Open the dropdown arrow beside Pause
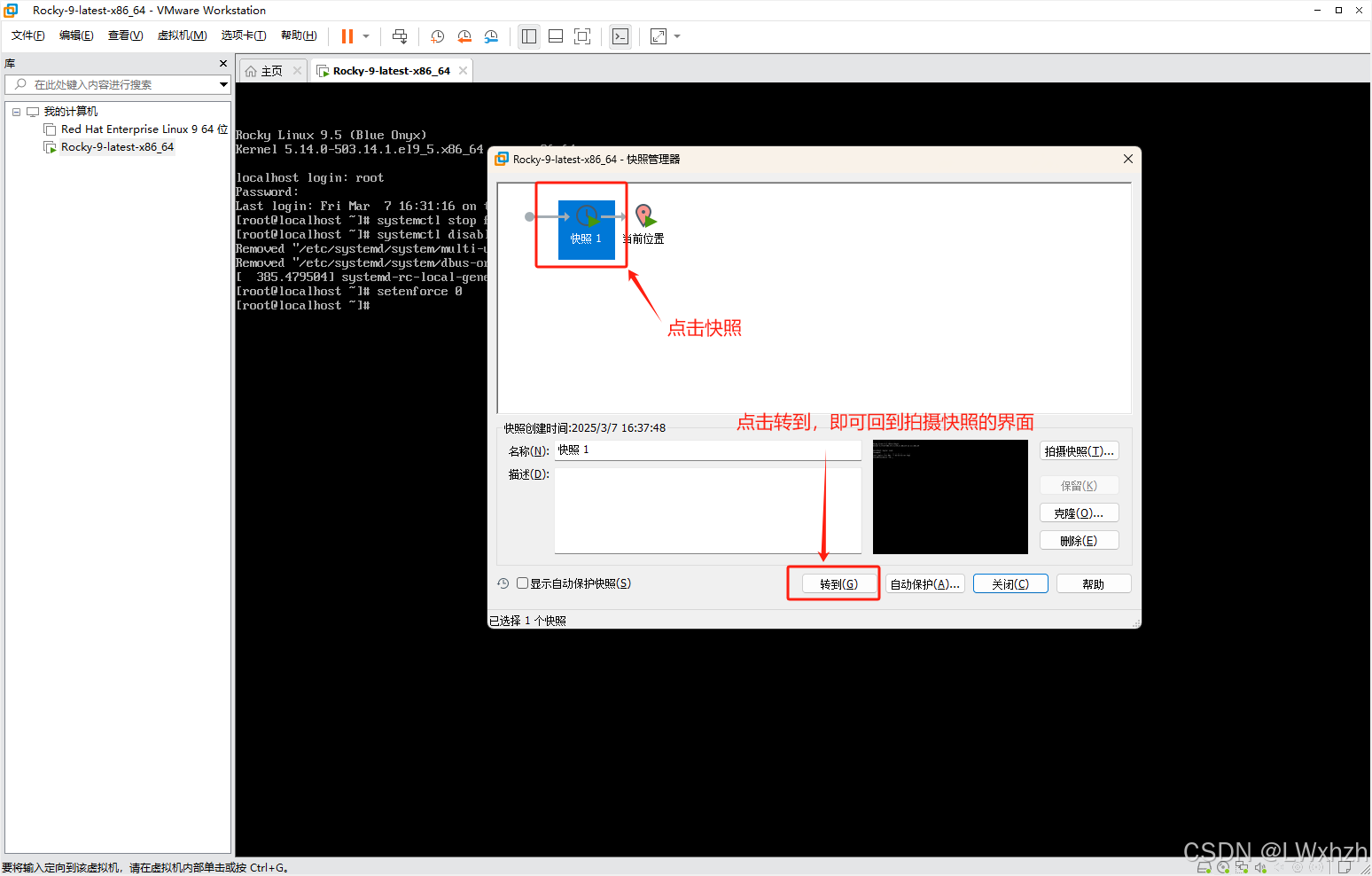 pyautogui.click(x=366, y=36)
